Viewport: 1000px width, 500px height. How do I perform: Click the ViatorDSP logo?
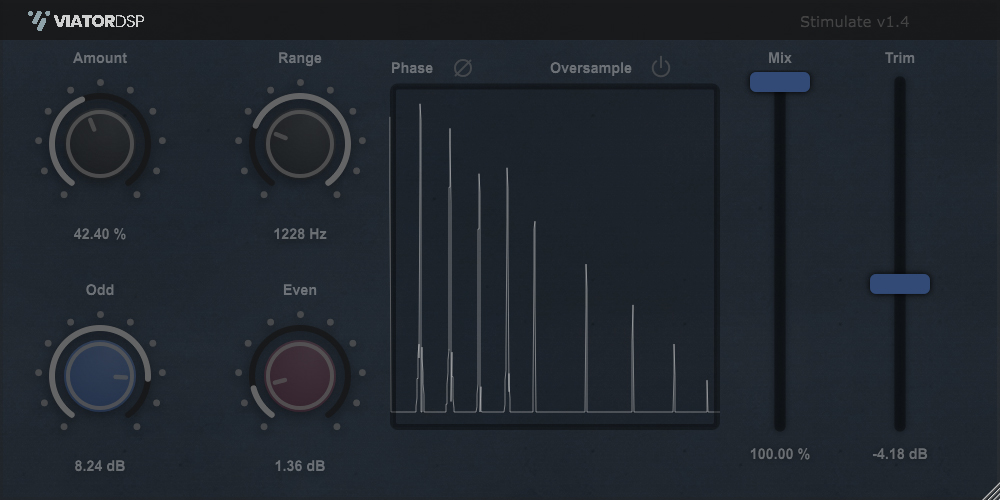click(86, 21)
